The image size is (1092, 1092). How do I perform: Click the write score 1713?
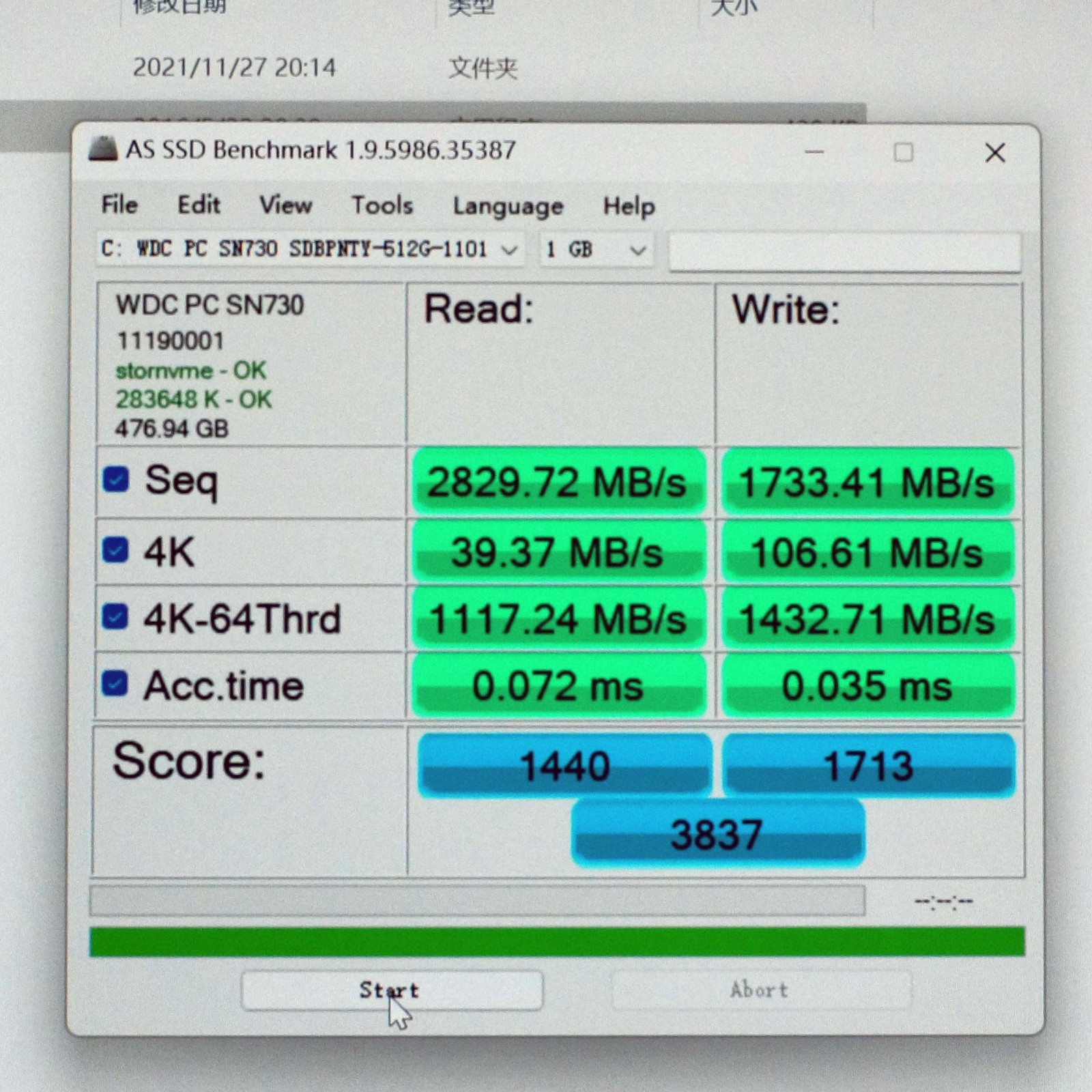[x=869, y=765]
